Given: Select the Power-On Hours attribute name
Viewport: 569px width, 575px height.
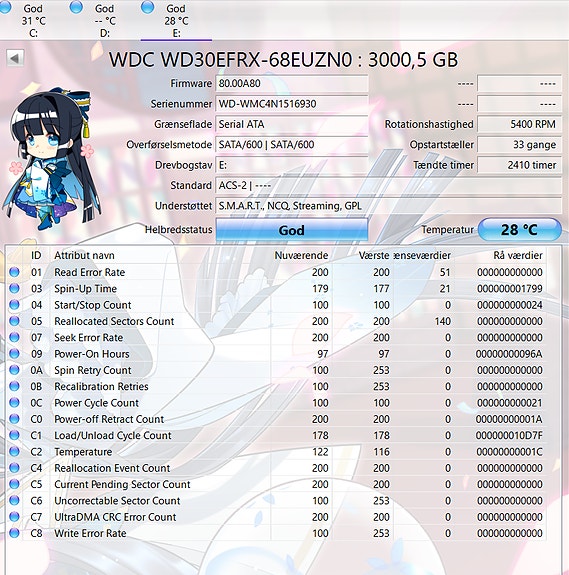Looking at the screenshot, I should point(92,354).
